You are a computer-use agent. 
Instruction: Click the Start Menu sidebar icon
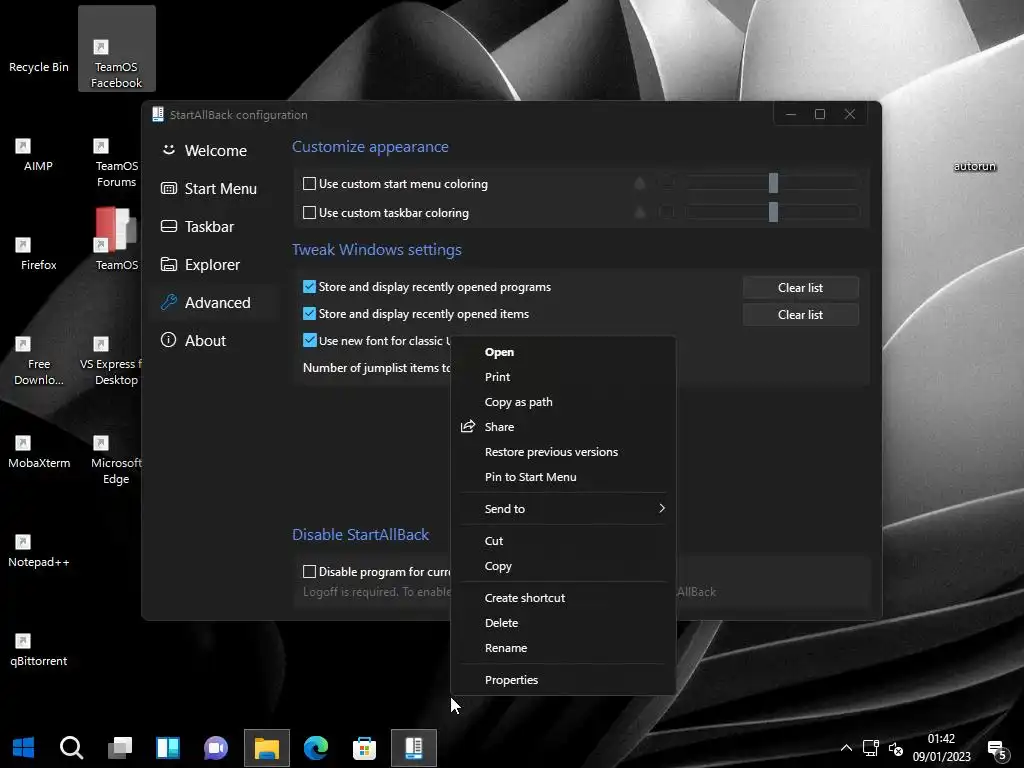point(168,188)
